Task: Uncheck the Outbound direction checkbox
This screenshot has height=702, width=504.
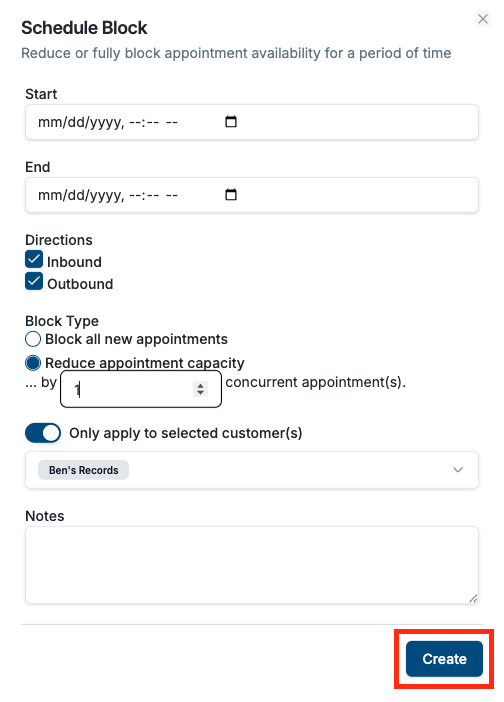Action: click(x=34, y=282)
